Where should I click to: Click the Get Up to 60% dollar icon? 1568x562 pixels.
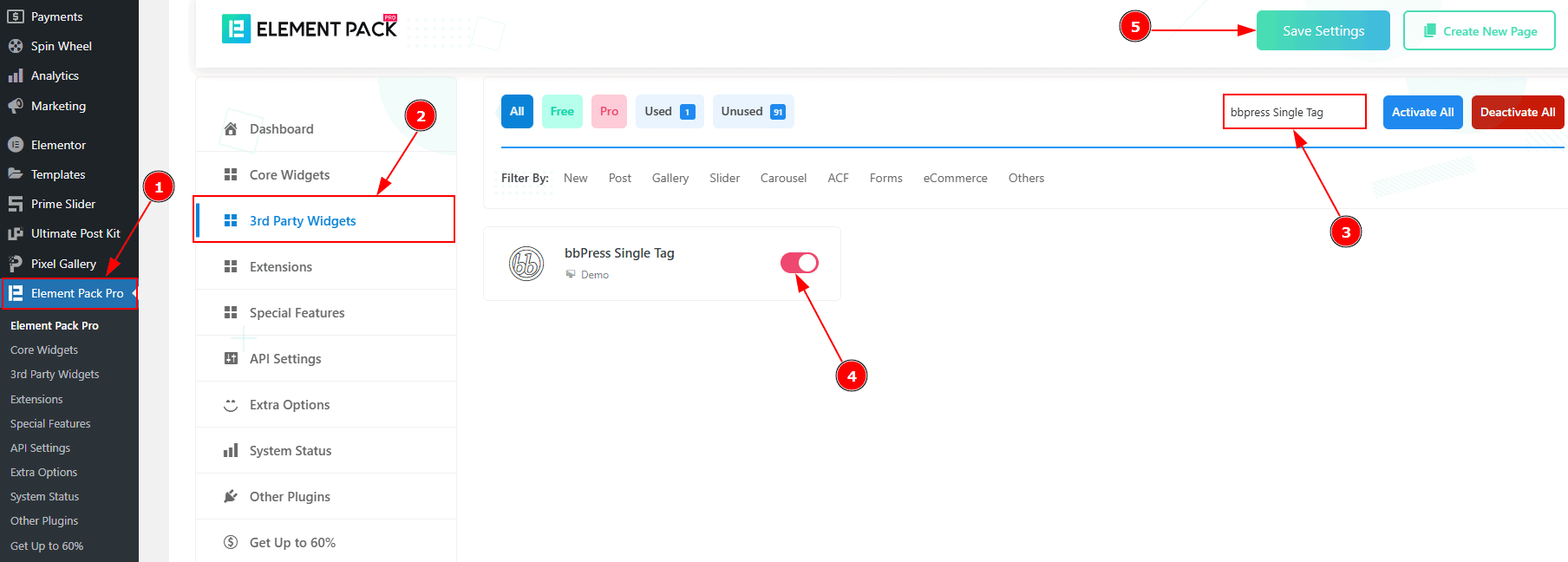click(x=231, y=543)
